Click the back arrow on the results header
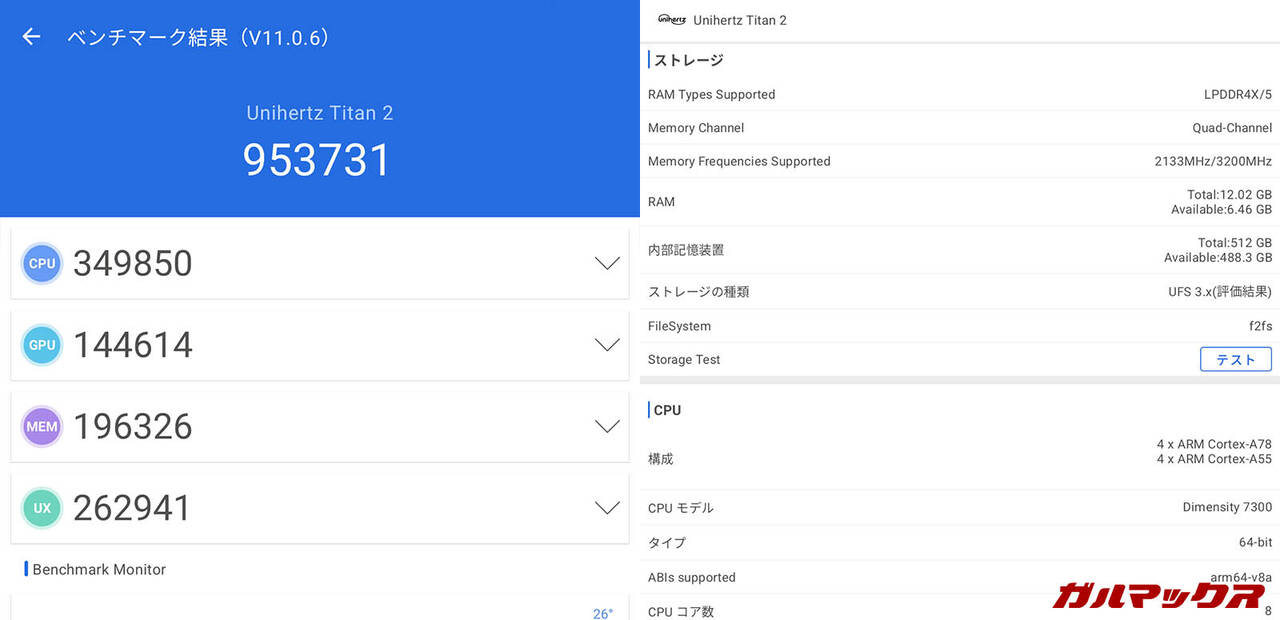Image resolution: width=1280 pixels, height=620 pixels. (30, 36)
